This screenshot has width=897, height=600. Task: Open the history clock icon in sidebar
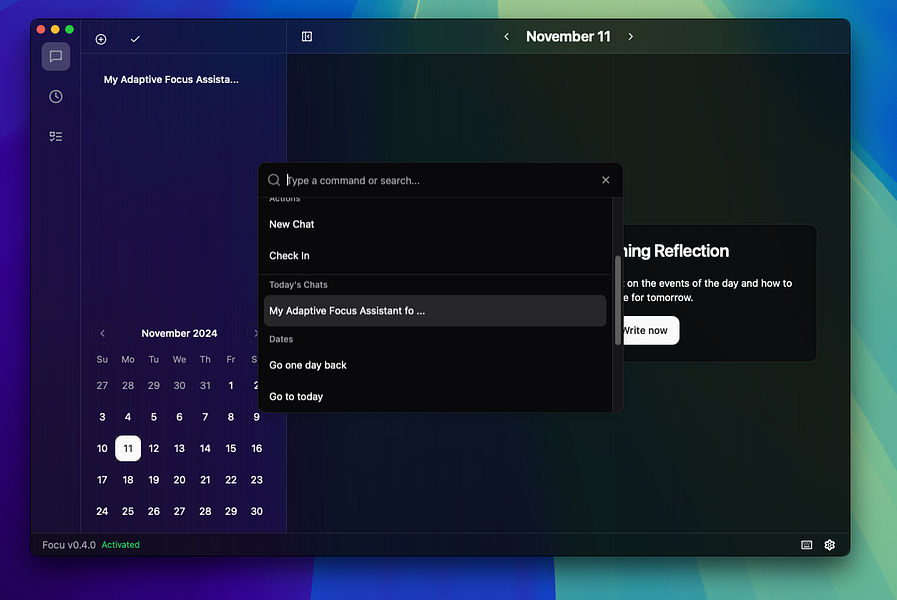(55, 97)
